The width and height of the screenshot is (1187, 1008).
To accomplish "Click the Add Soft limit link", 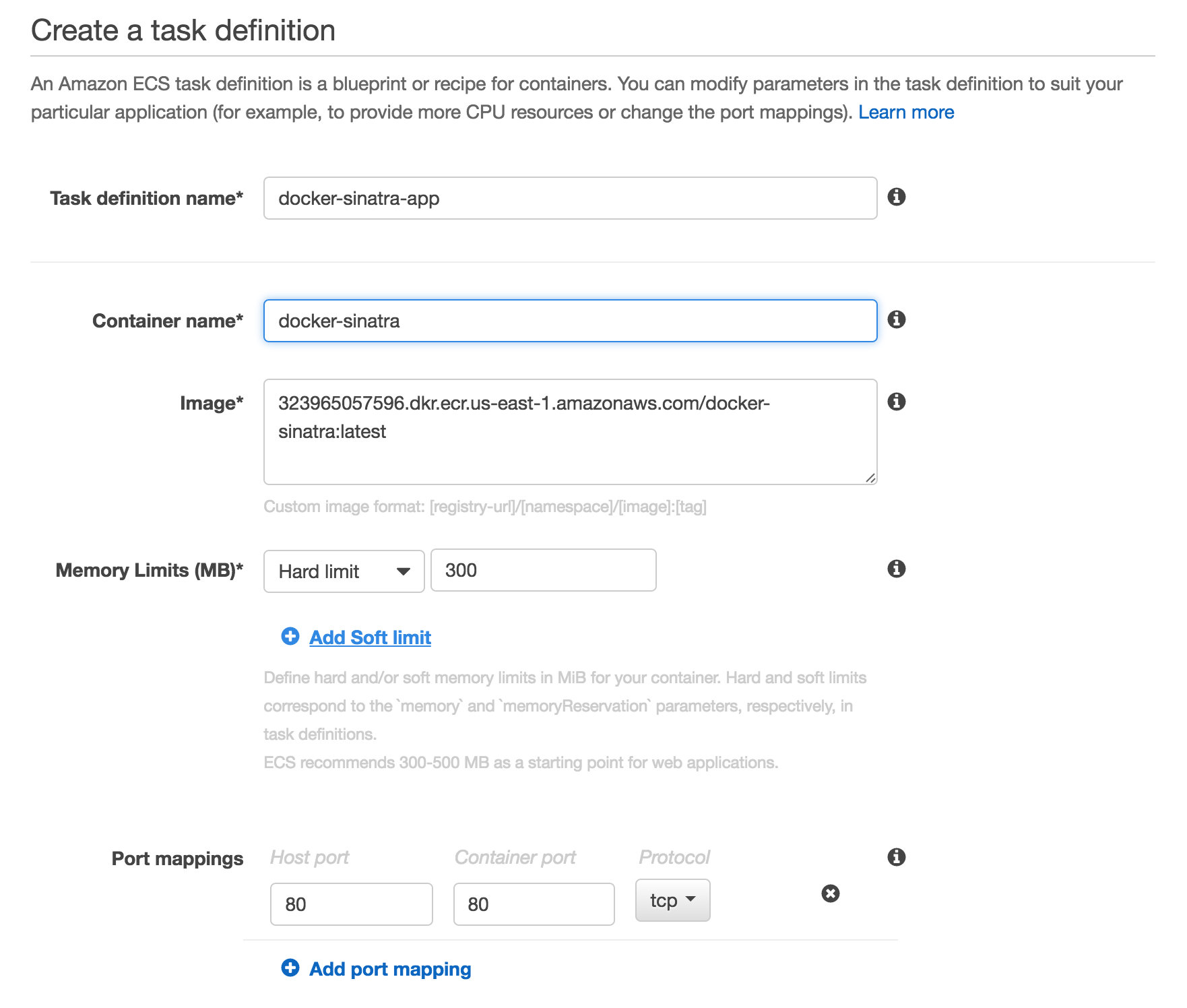I will (369, 636).
